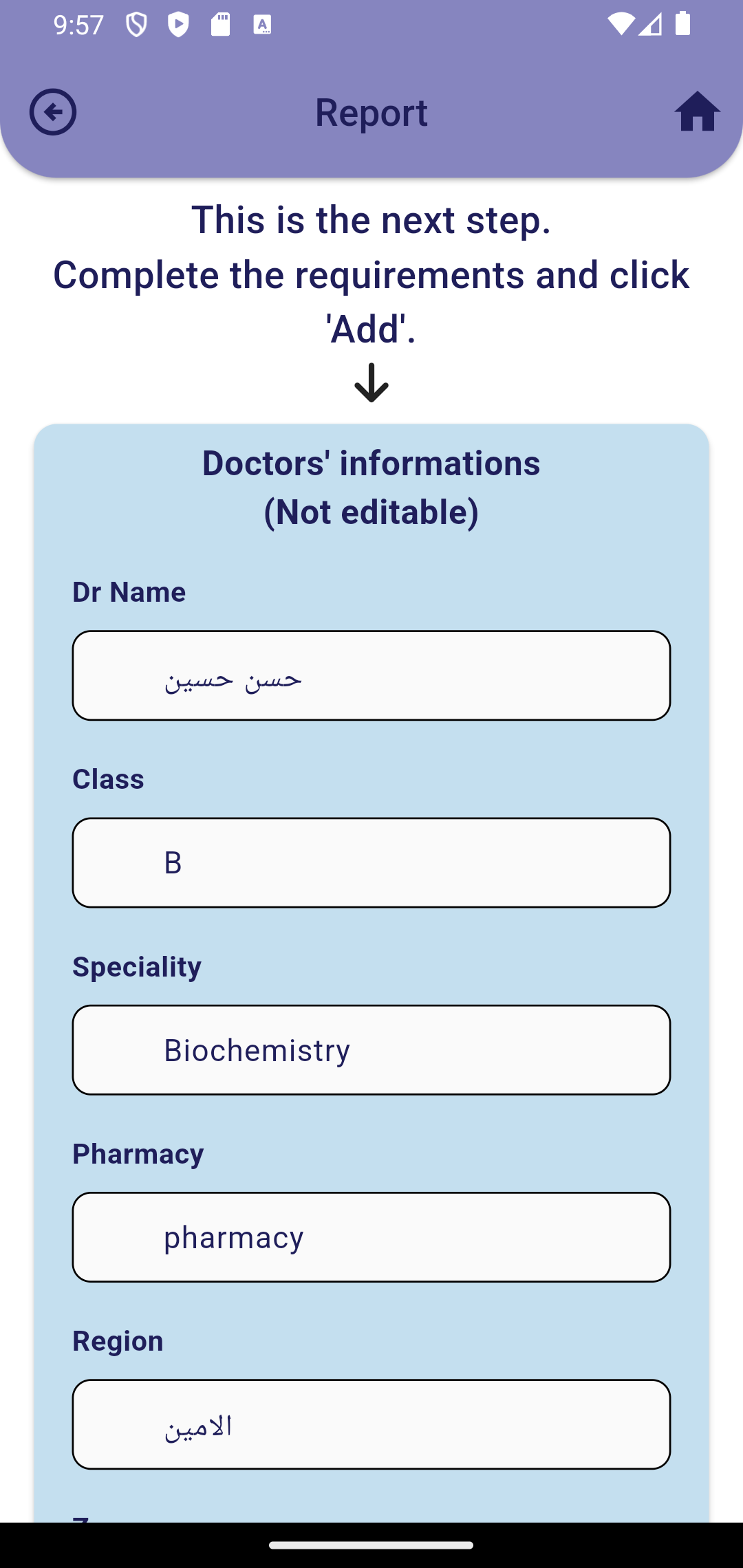Tap the Class field showing B

[x=371, y=862]
